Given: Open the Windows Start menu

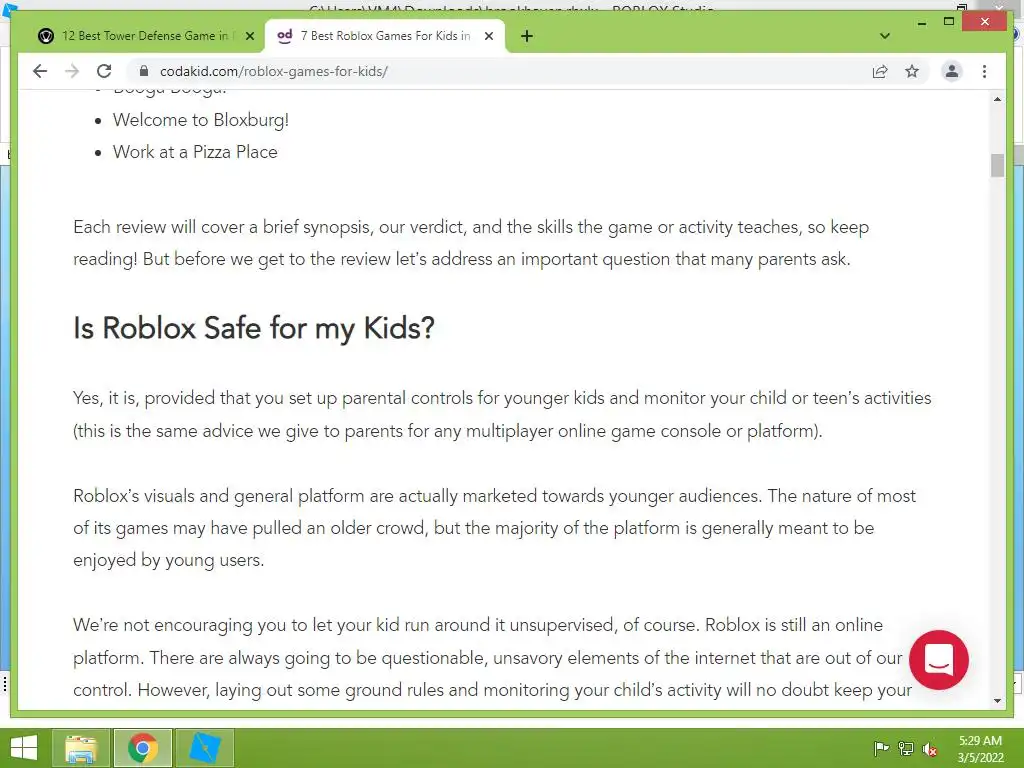Looking at the screenshot, I should [24, 748].
